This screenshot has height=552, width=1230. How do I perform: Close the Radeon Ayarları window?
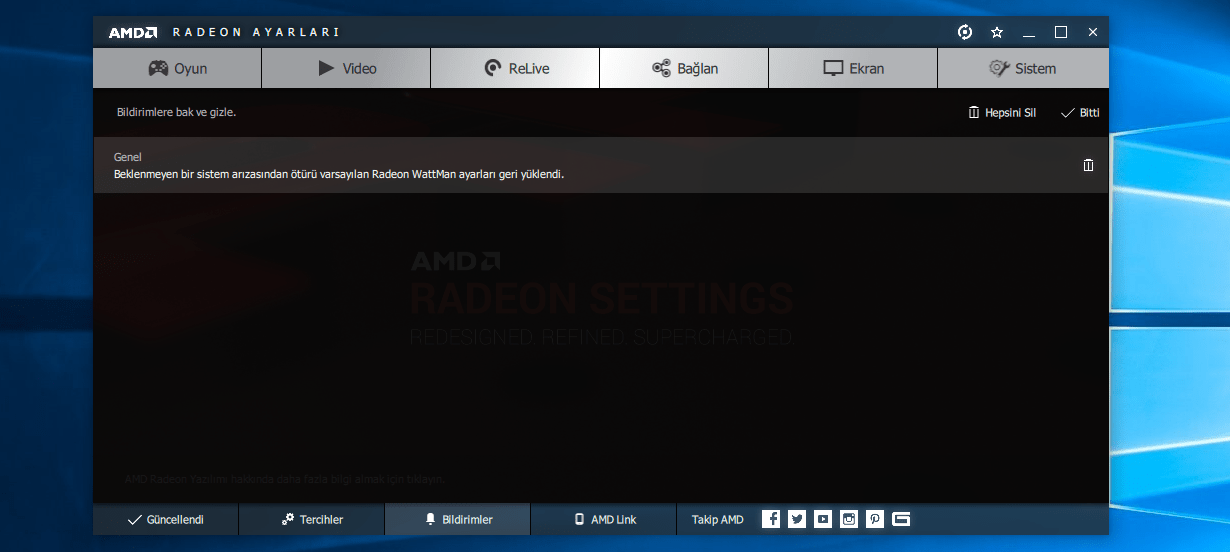click(x=1093, y=32)
